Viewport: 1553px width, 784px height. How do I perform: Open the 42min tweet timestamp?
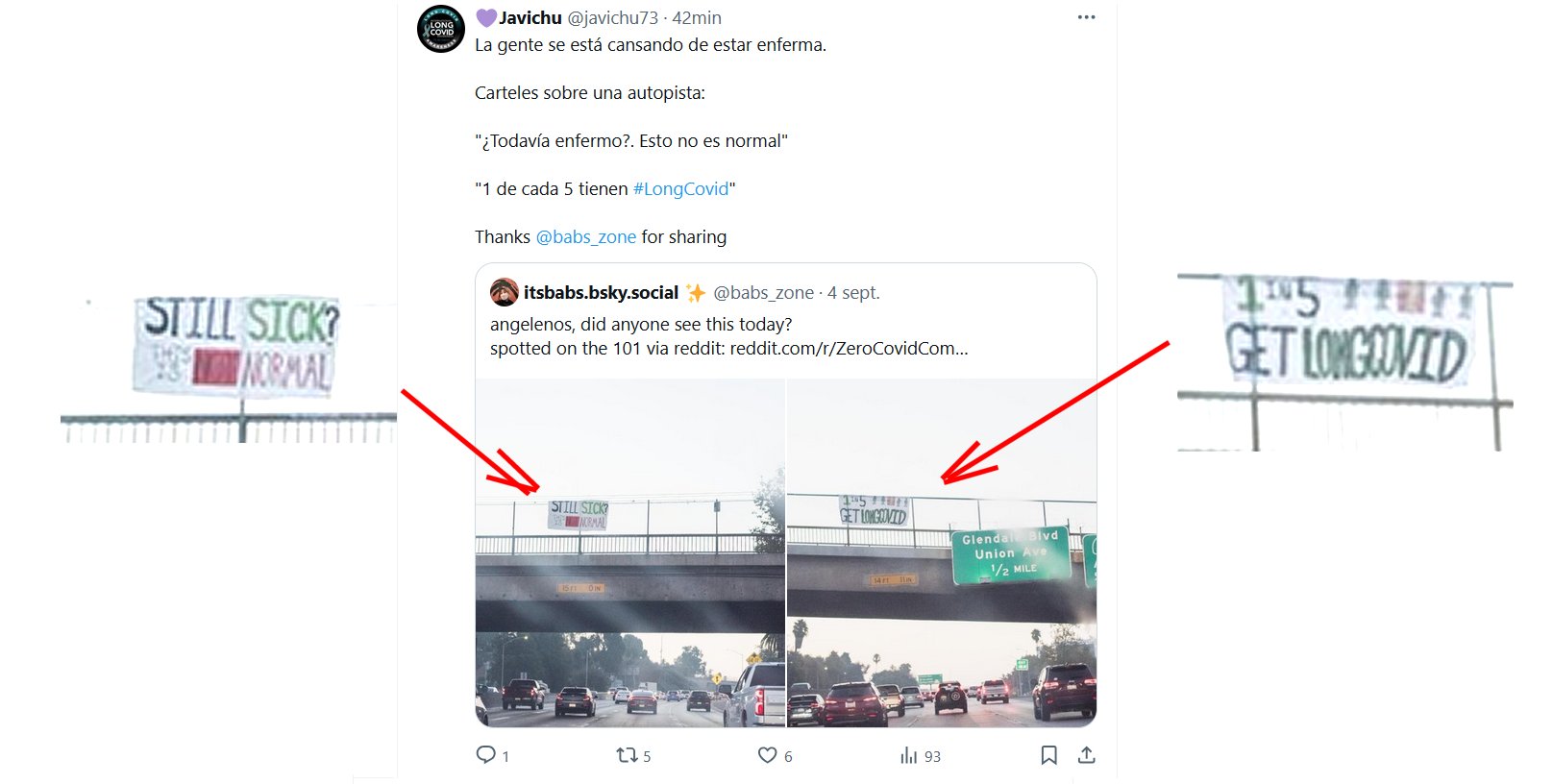(x=697, y=18)
